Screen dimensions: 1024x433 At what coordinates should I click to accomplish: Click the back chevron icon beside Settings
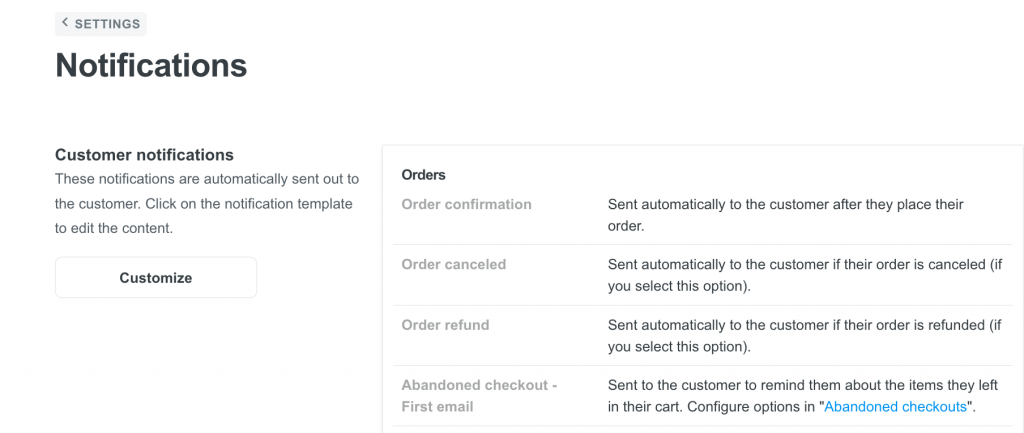click(65, 23)
